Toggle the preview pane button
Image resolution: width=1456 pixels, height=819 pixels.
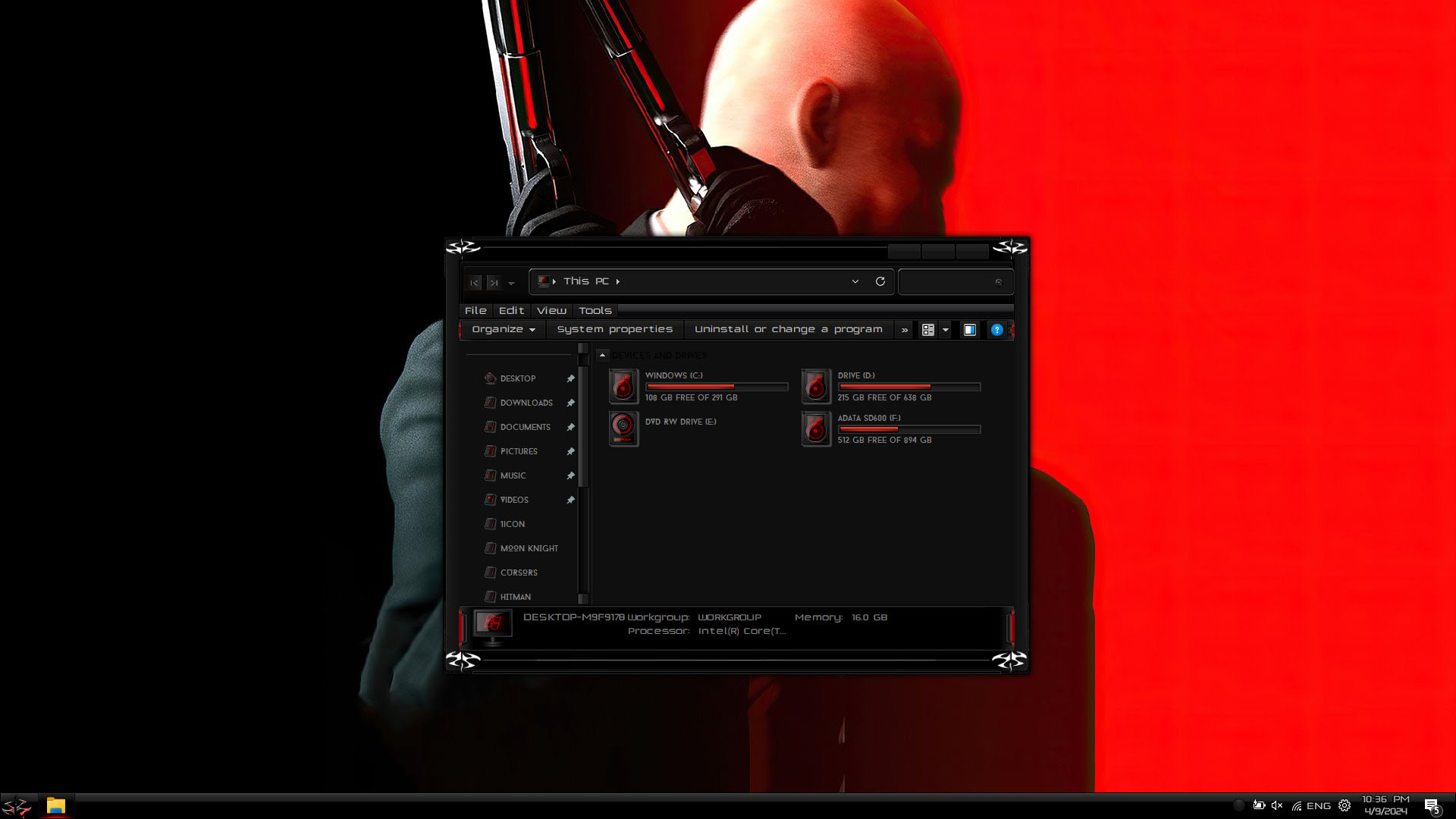click(x=969, y=330)
